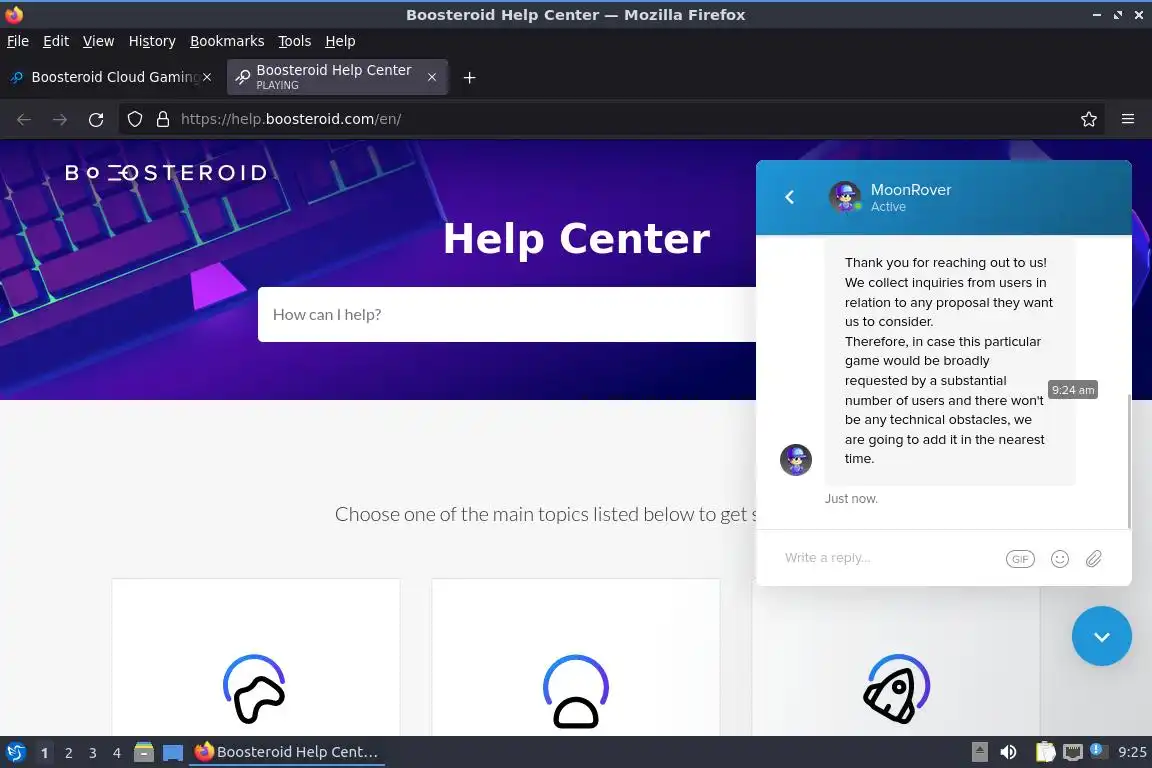Image resolution: width=1152 pixels, height=768 pixels.
Task: Go back with the browser back arrow
Action: (24, 119)
